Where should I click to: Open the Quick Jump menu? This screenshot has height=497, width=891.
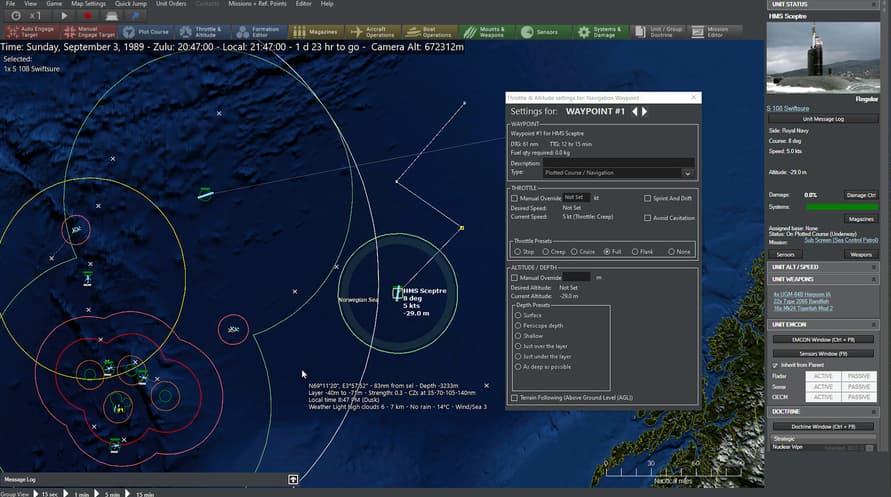click(131, 3)
